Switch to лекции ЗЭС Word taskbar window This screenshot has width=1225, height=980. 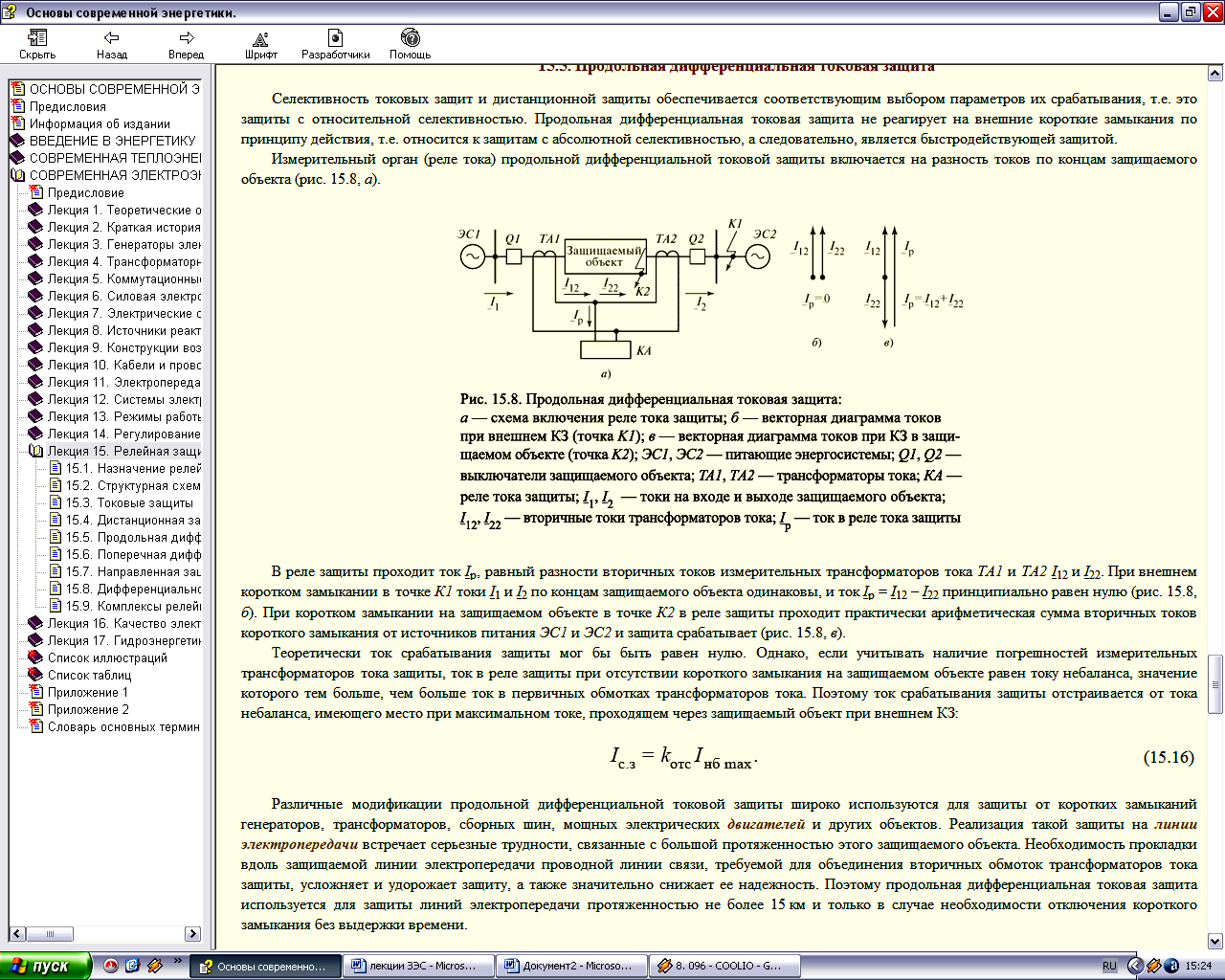[x=418, y=966]
